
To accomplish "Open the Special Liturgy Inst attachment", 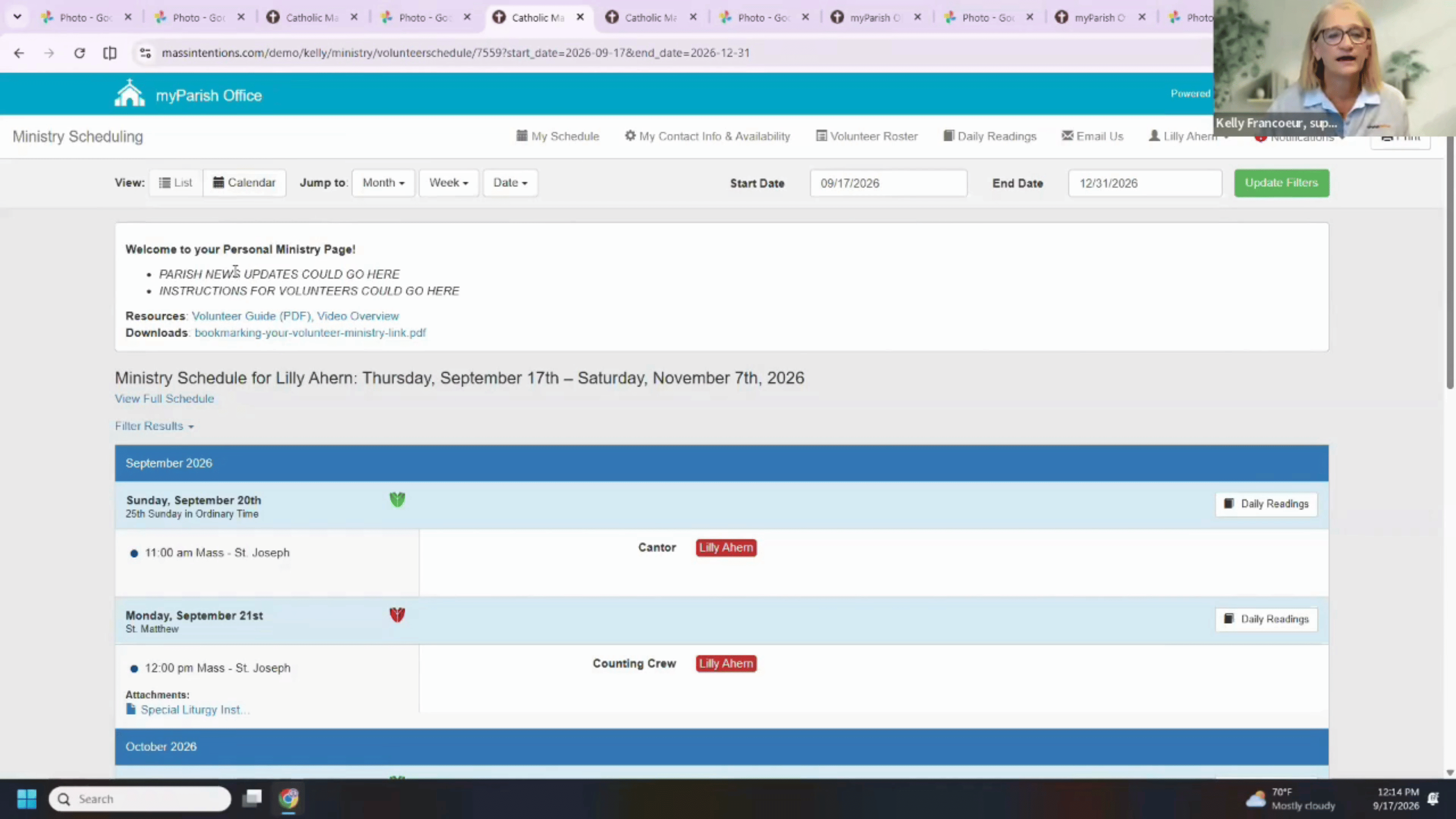I will coord(188,710).
